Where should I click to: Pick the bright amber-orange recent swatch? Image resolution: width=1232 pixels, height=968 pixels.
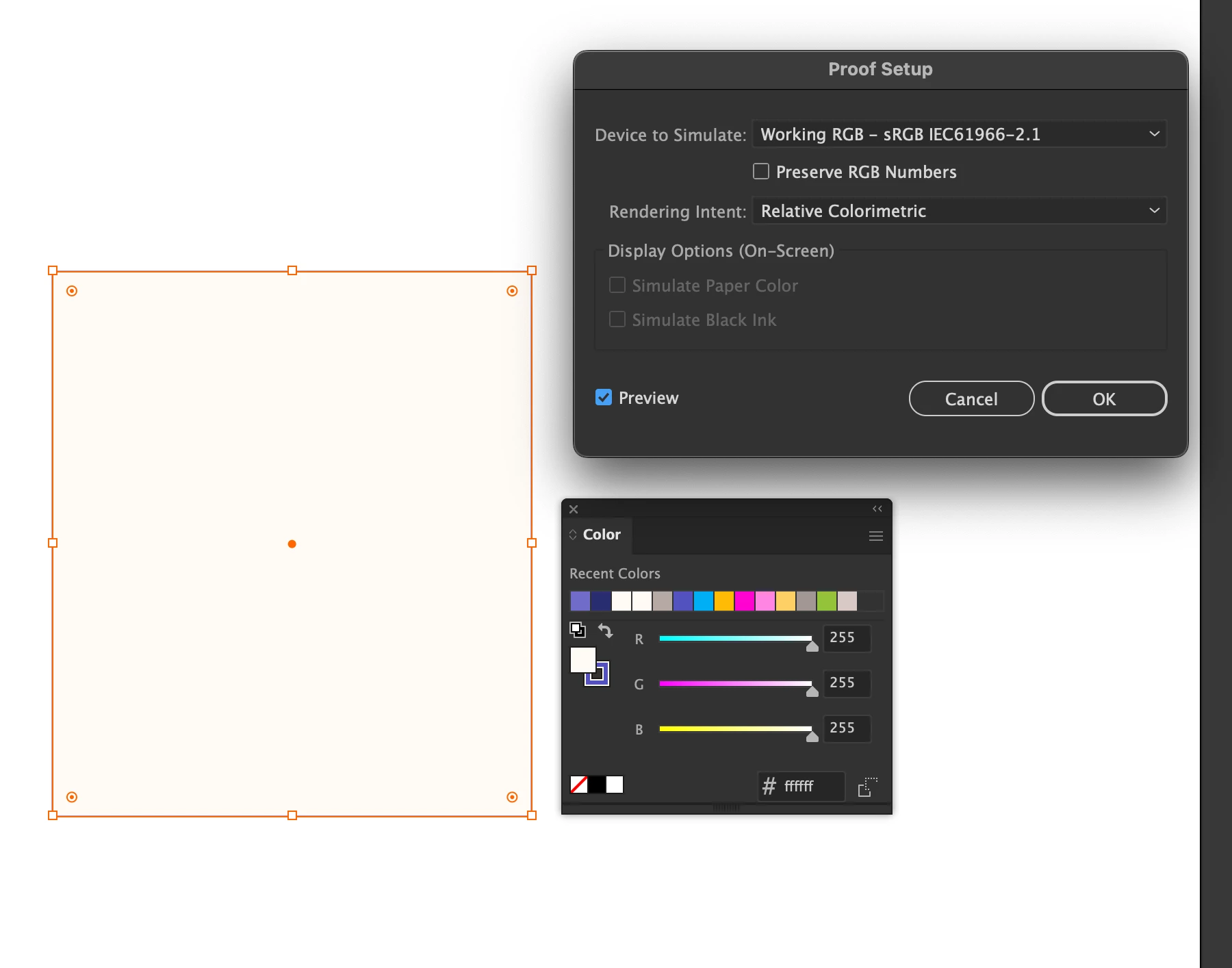724,601
